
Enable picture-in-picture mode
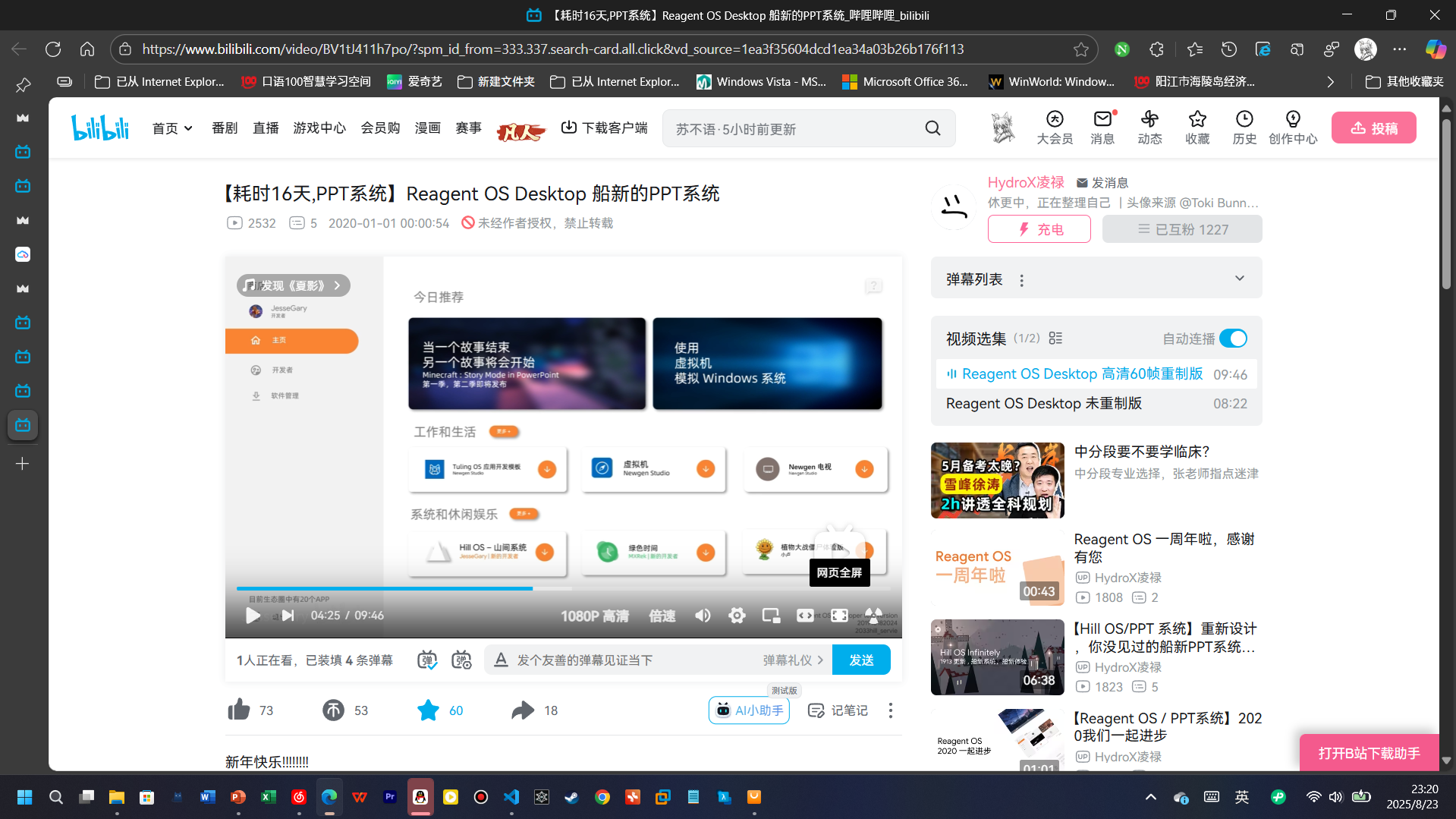coord(771,616)
